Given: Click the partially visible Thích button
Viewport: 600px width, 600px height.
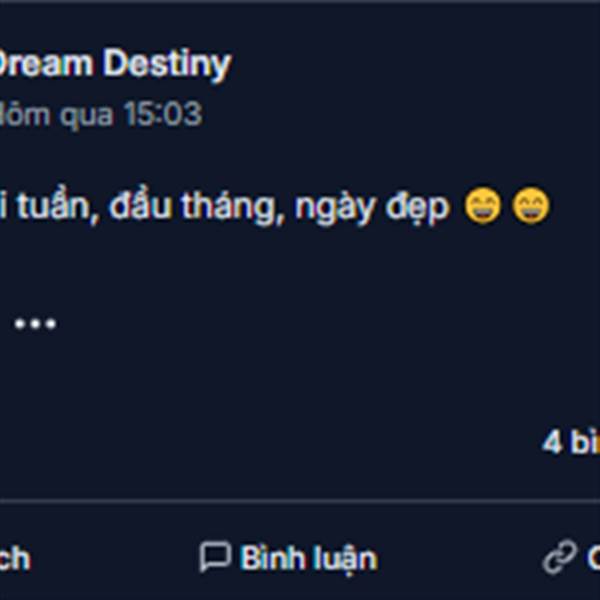Looking at the screenshot, I should tap(15, 559).
